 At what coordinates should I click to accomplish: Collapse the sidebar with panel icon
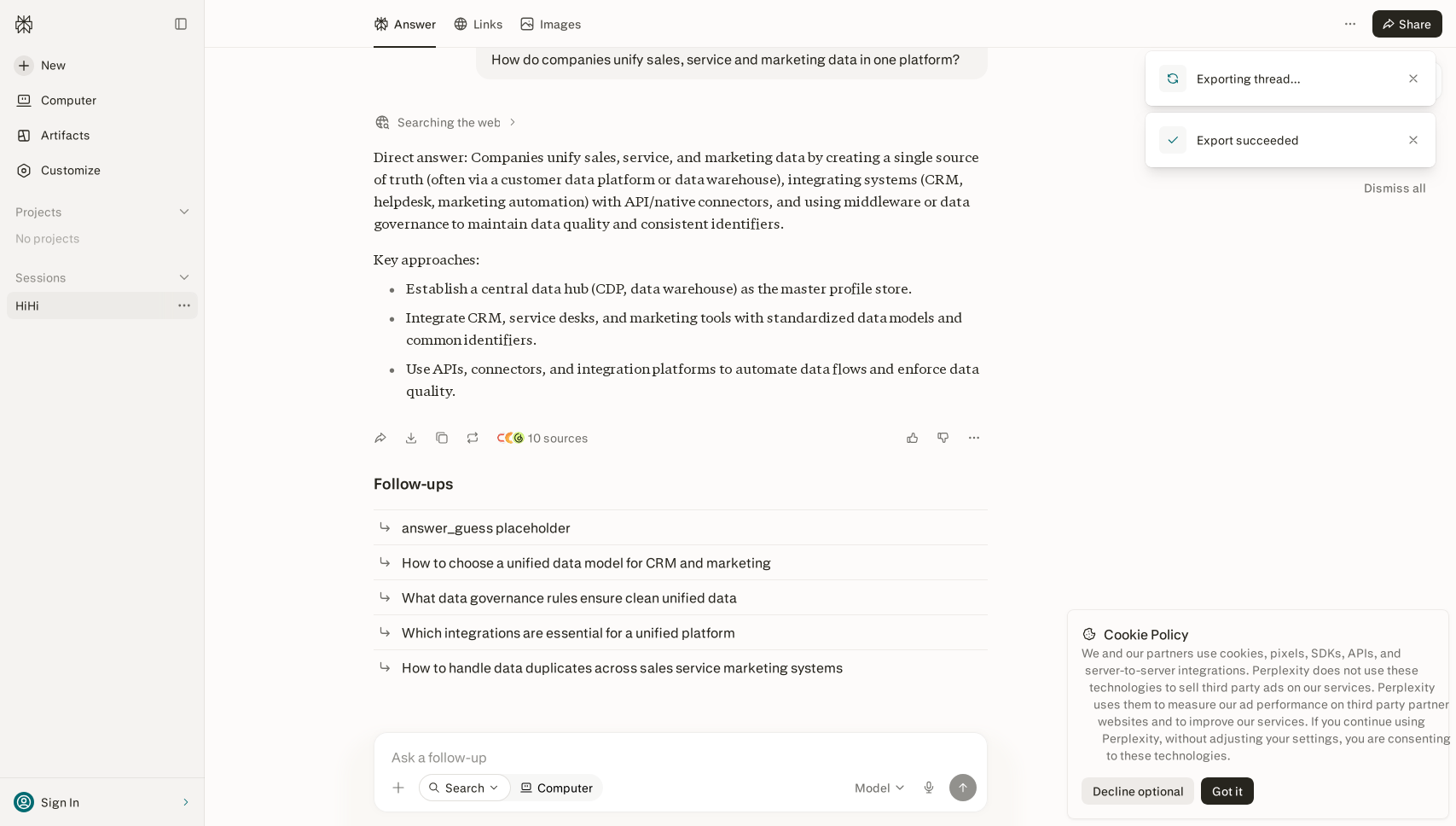tap(181, 24)
